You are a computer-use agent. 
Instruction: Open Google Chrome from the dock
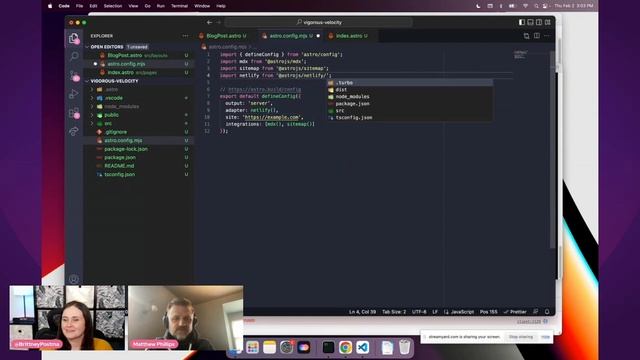pyautogui.click(x=345, y=347)
